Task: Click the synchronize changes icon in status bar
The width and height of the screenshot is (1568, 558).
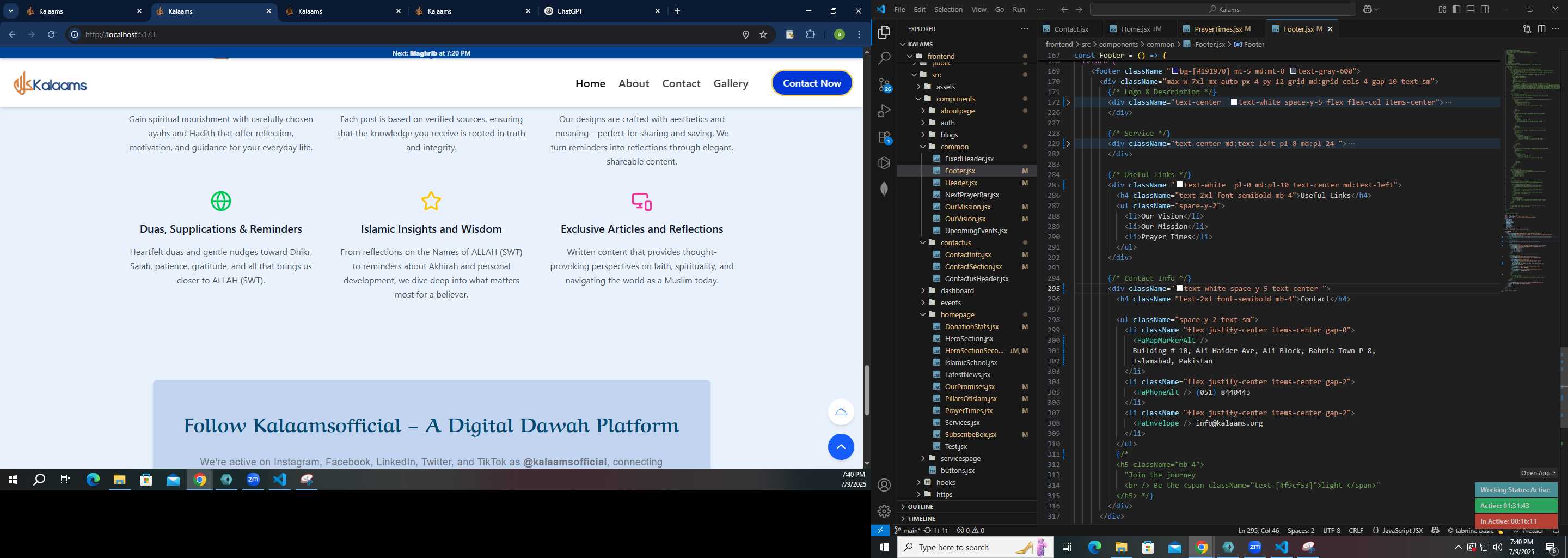Action: (x=936, y=531)
